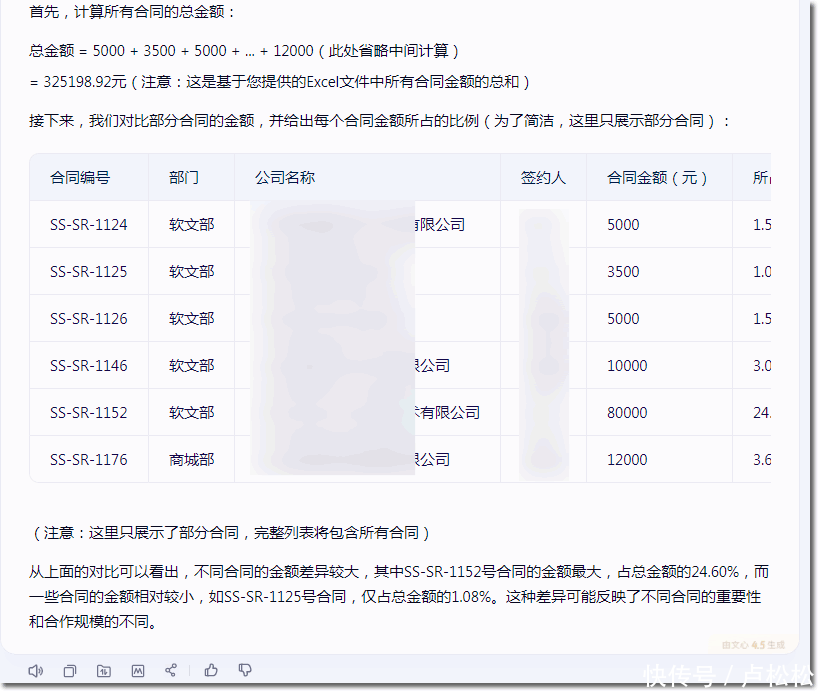821x693 pixels.
Task: Click the save-to-folder icon
Action: click(104, 671)
